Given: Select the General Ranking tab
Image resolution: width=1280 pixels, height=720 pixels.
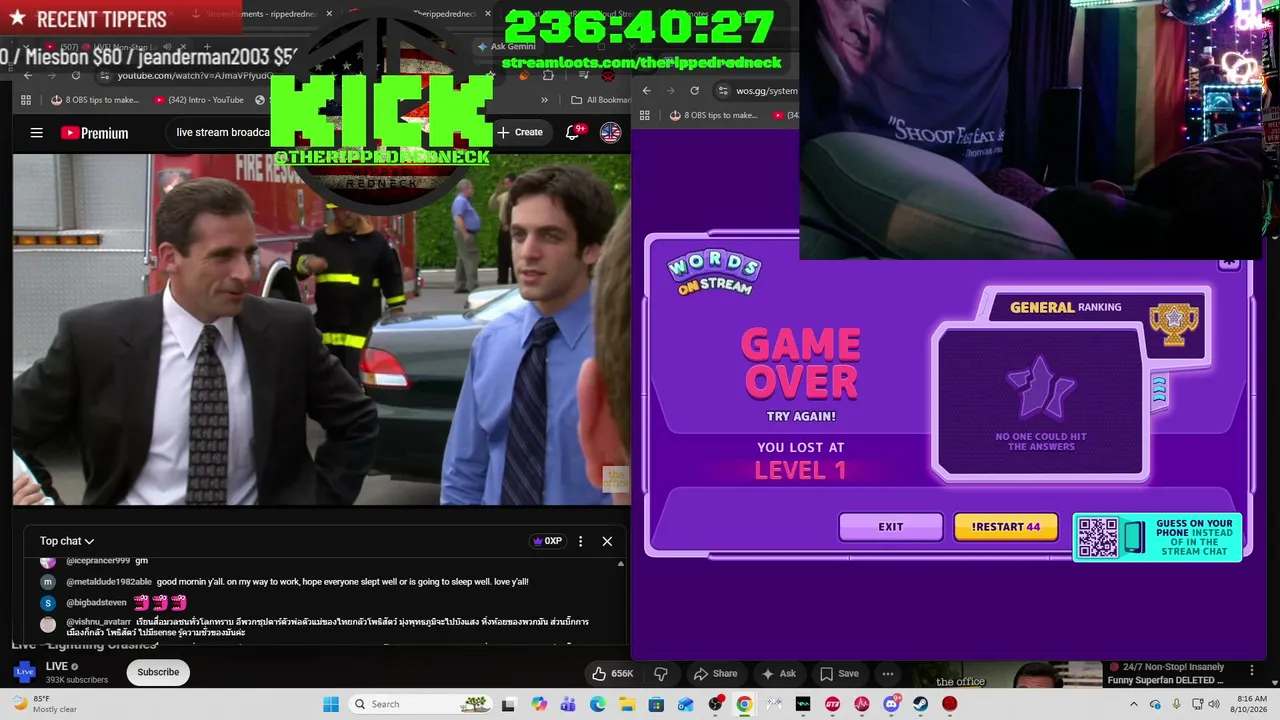Looking at the screenshot, I should 1065,307.
